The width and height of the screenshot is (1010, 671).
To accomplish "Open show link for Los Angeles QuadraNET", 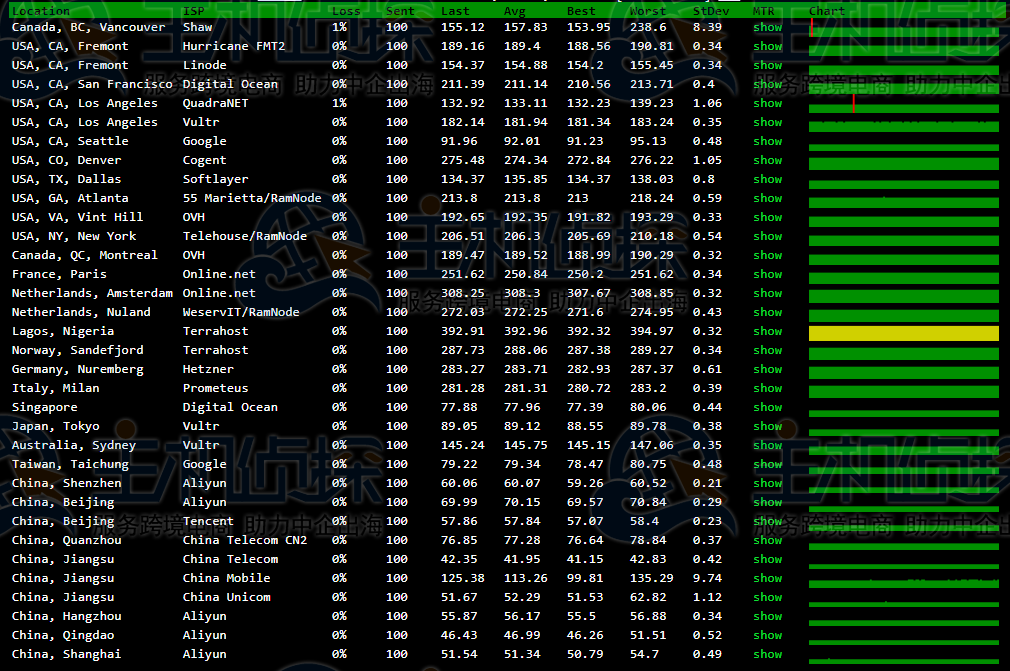I will coord(767,103).
